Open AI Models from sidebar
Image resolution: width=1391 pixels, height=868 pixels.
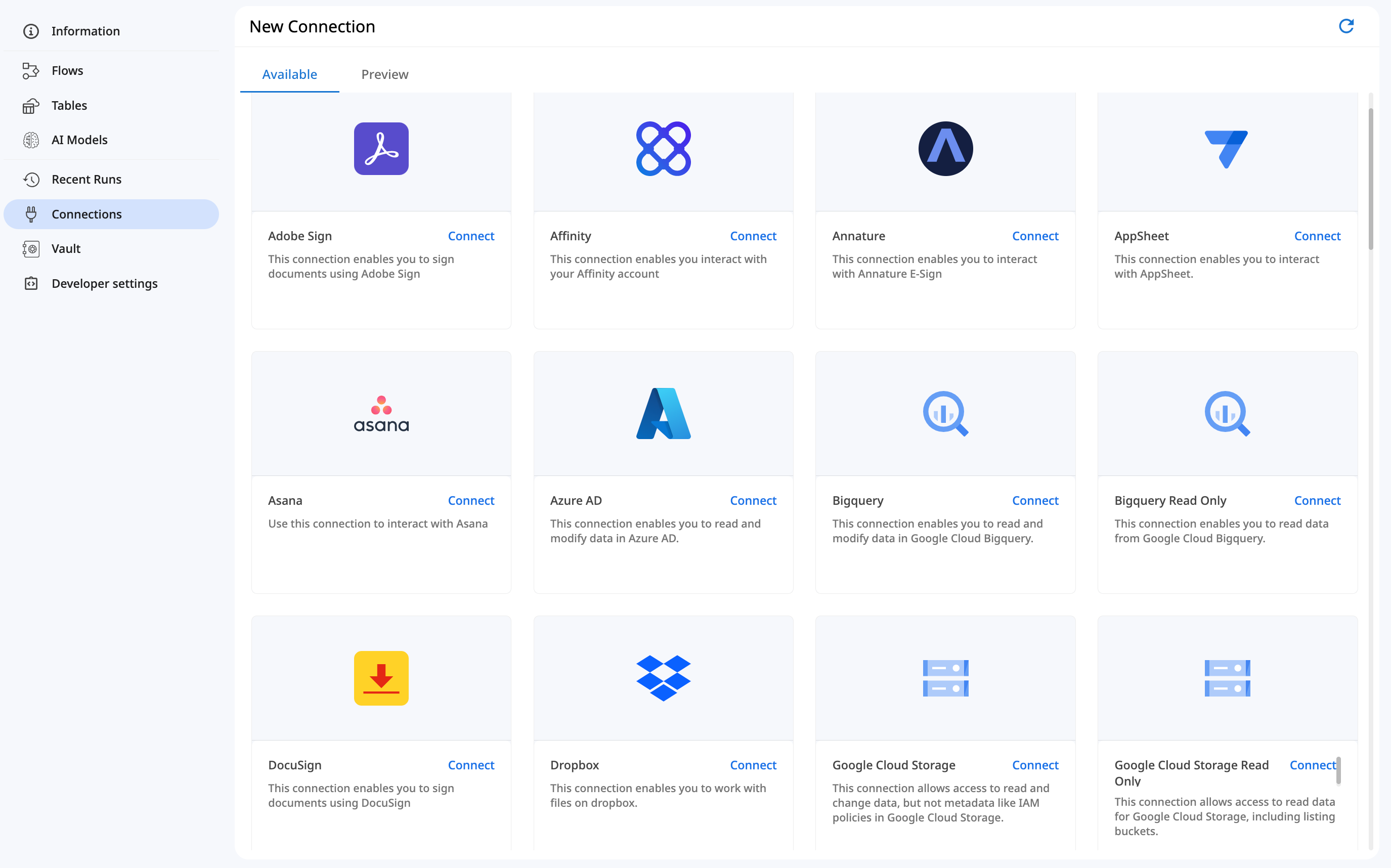tap(79, 140)
